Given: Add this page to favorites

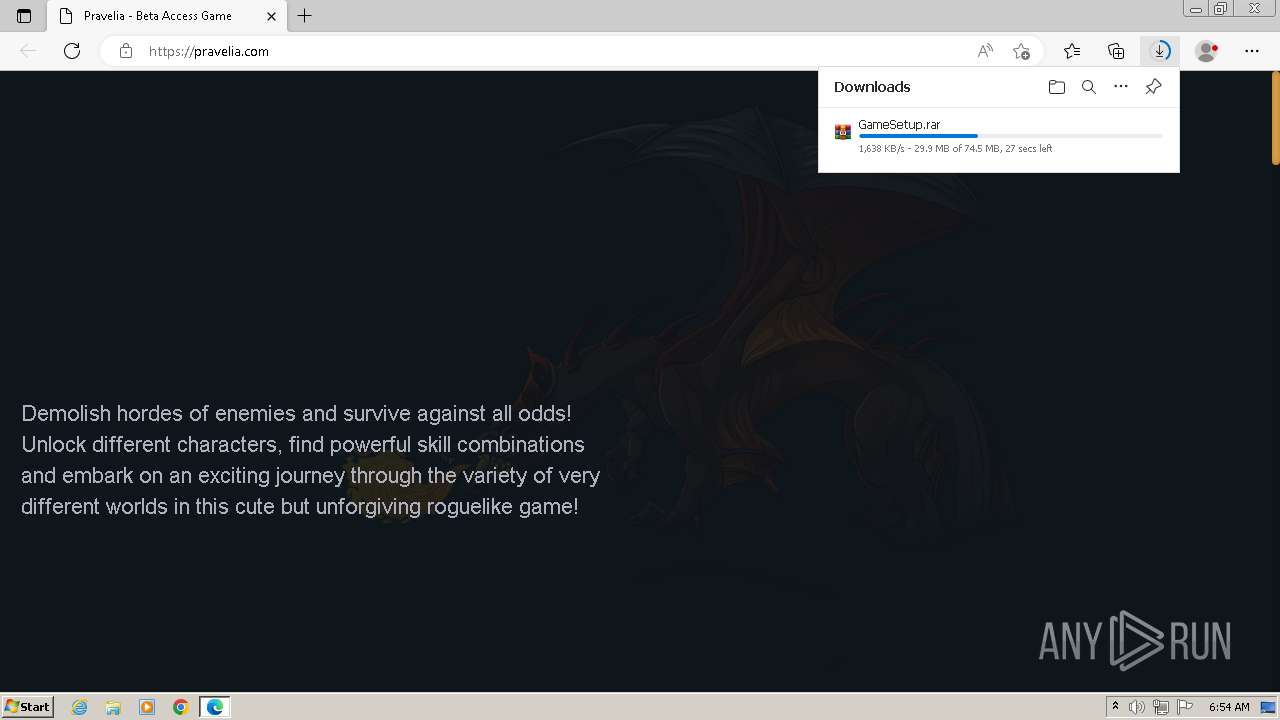Looking at the screenshot, I should 1021,51.
